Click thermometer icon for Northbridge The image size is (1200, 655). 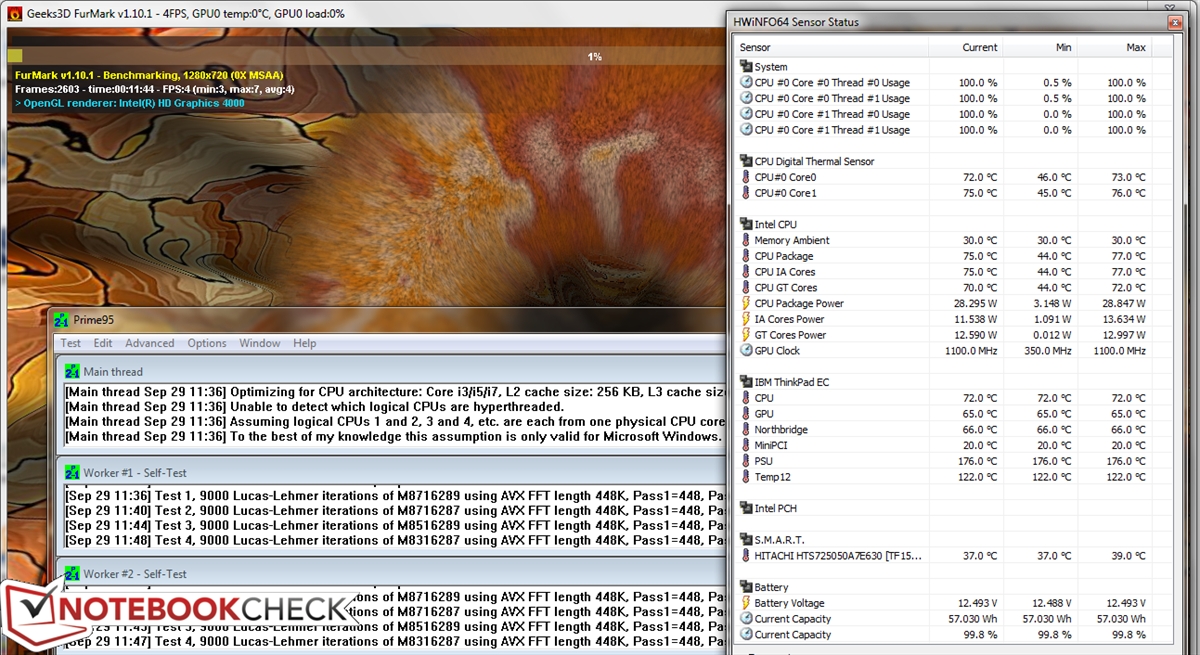[x=746, y=429]
